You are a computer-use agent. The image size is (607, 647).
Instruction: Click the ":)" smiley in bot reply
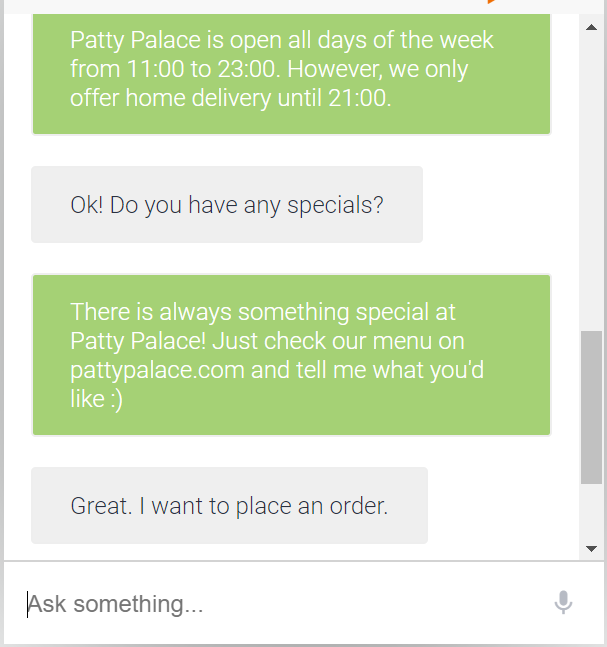[117, 399]
